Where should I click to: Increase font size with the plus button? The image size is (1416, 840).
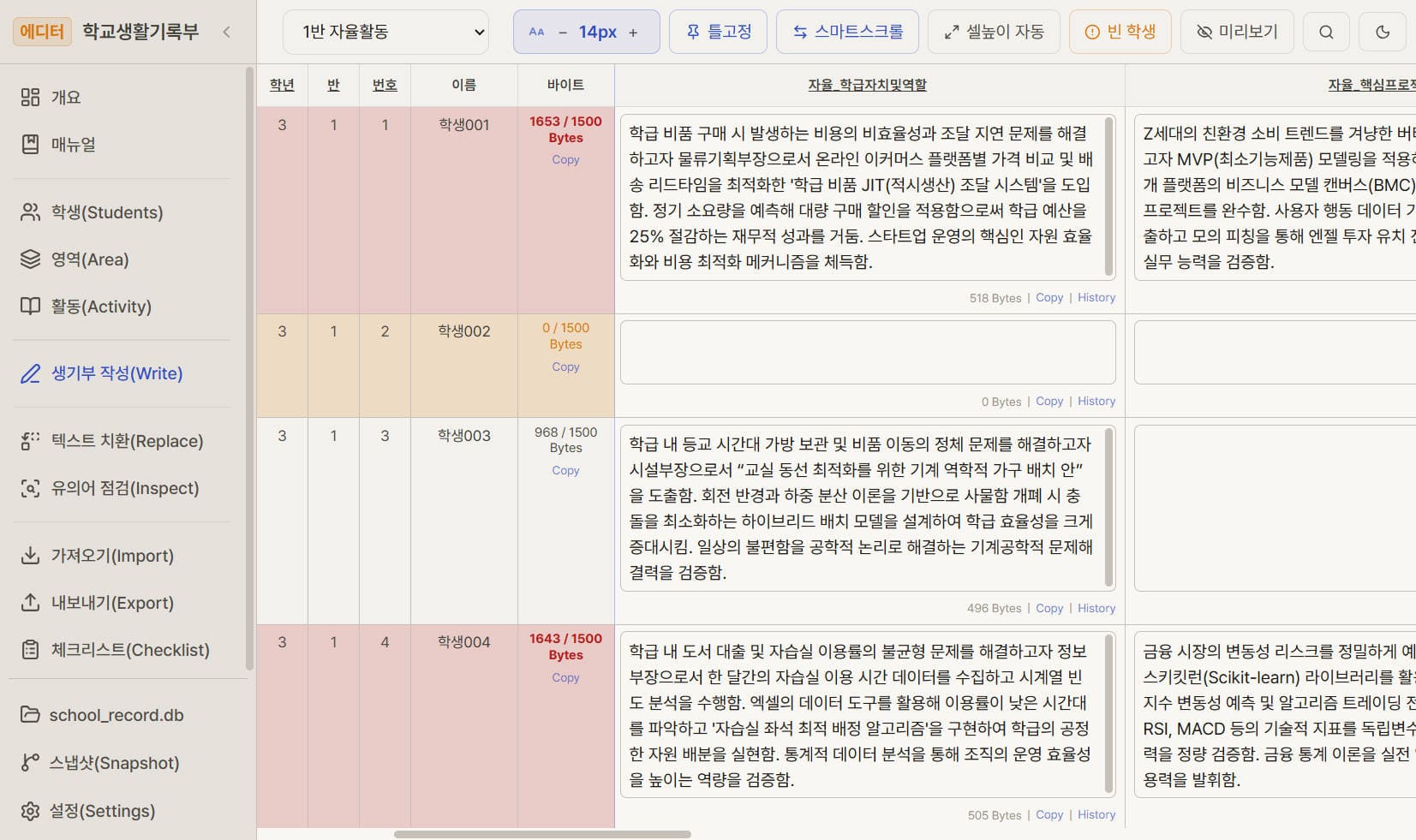633,33
